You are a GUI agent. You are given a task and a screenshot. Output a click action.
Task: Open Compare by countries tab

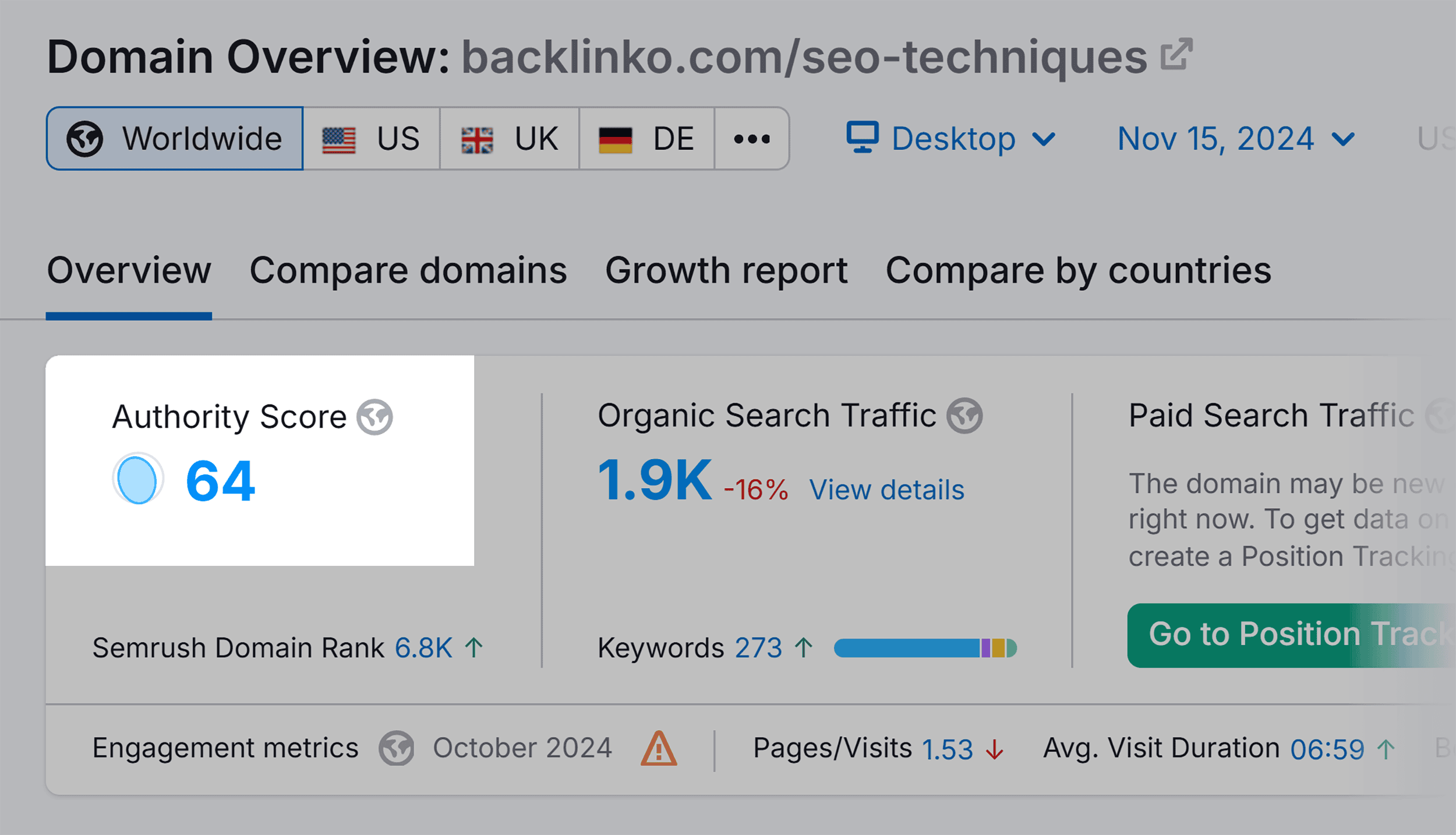(1078, 270)
